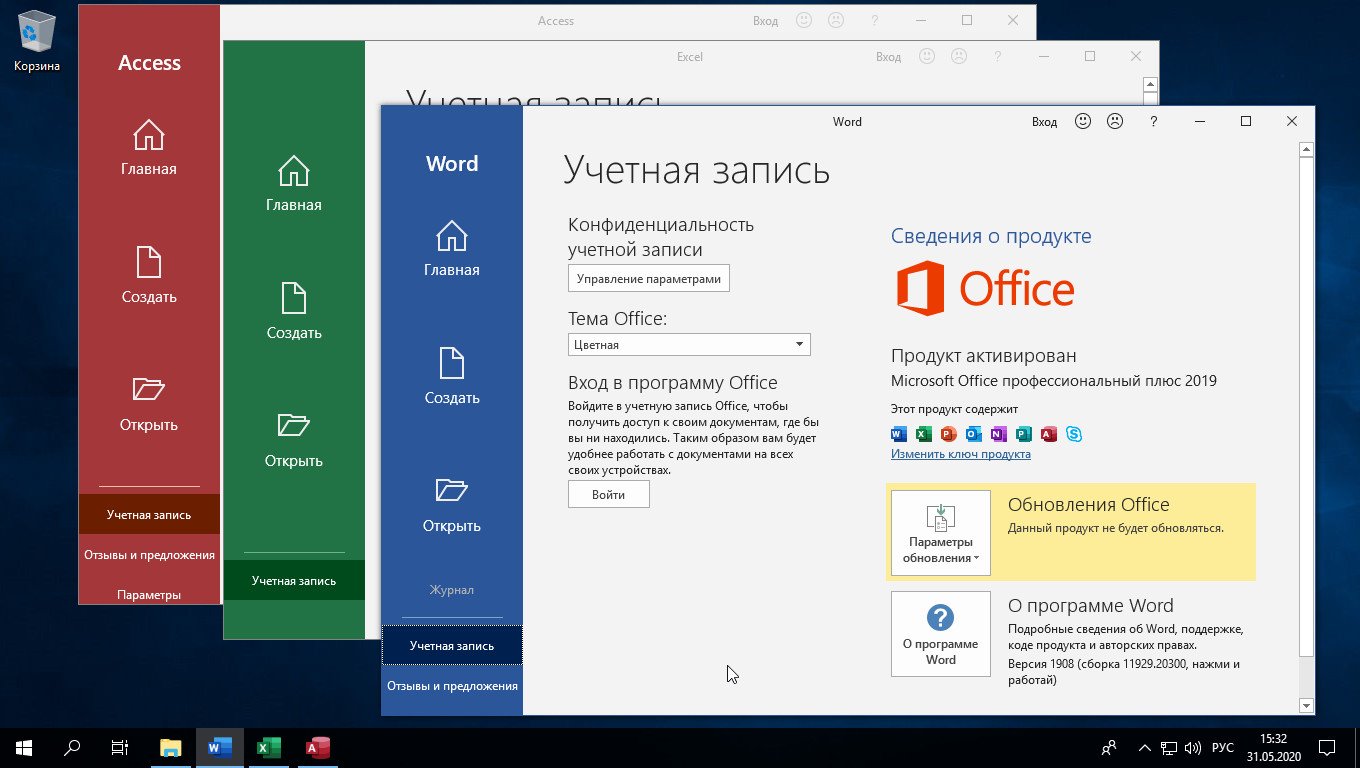The image size is (1360, 768).
Task: Click the Skype product icon in product list
Action: coord(1074,433)
